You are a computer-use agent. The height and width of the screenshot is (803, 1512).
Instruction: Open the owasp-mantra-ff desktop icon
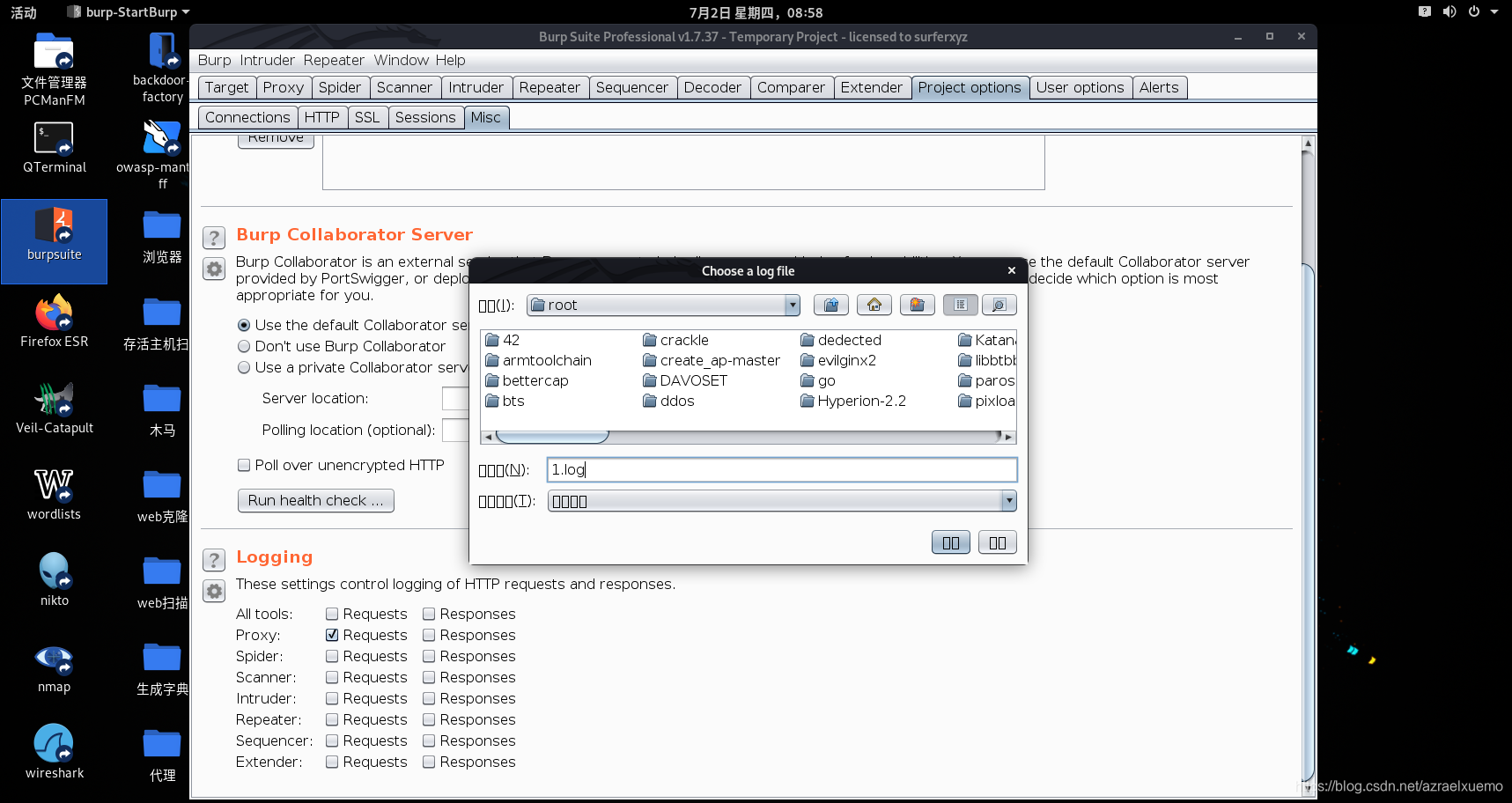162,154
